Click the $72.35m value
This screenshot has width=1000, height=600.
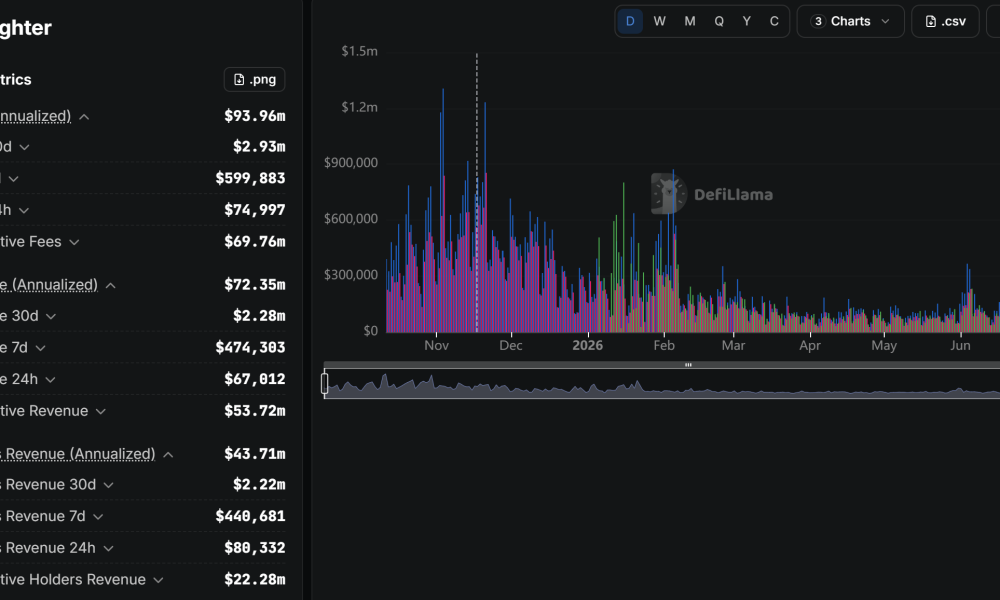(254, 284)
